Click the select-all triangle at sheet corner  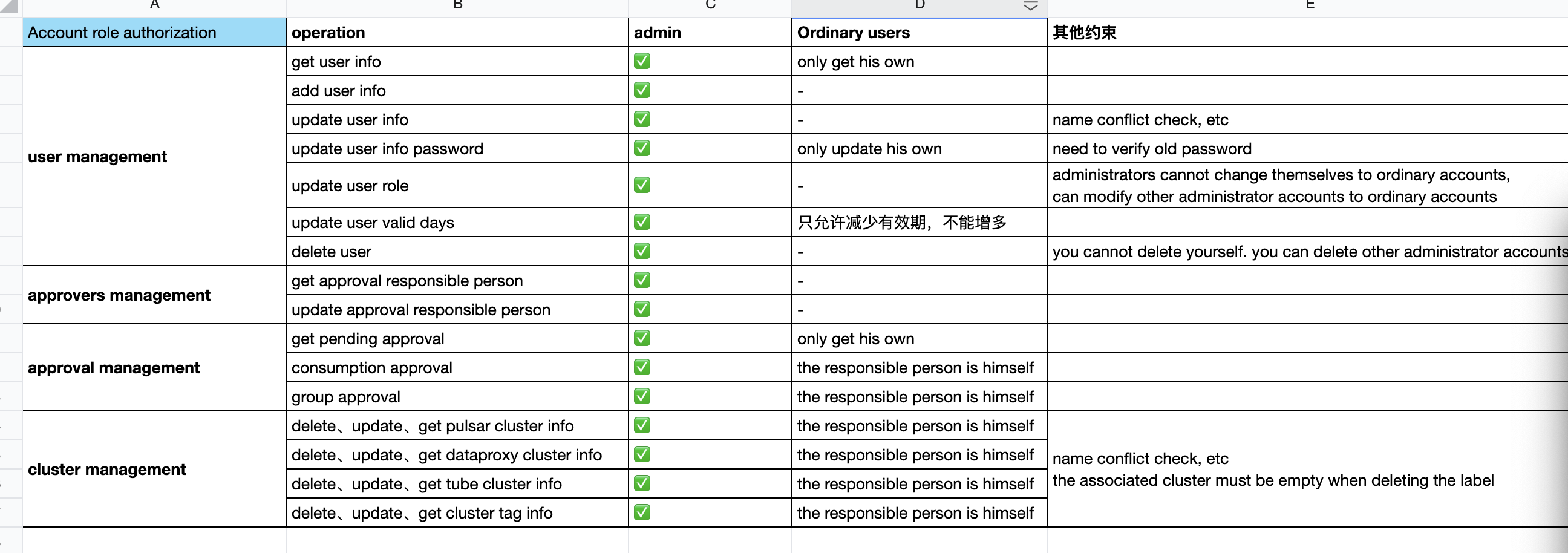[10, 7]
